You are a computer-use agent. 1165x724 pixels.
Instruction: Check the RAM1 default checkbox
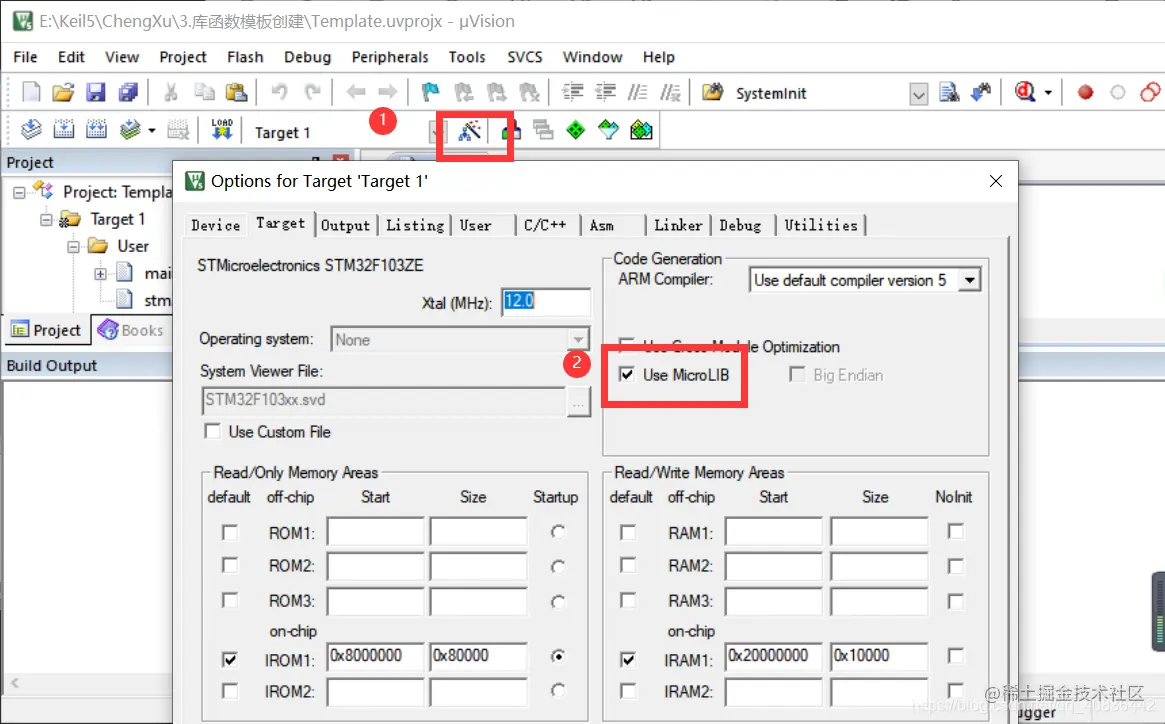(629, 532)
